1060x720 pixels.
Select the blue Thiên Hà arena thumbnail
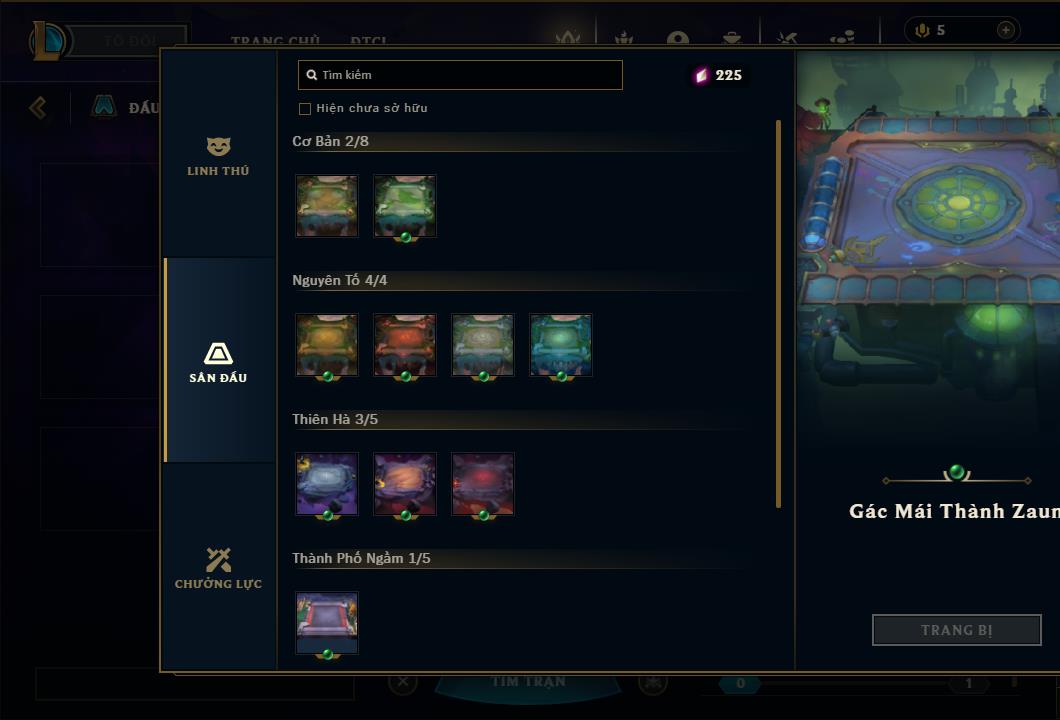click(x=327, y=484)
